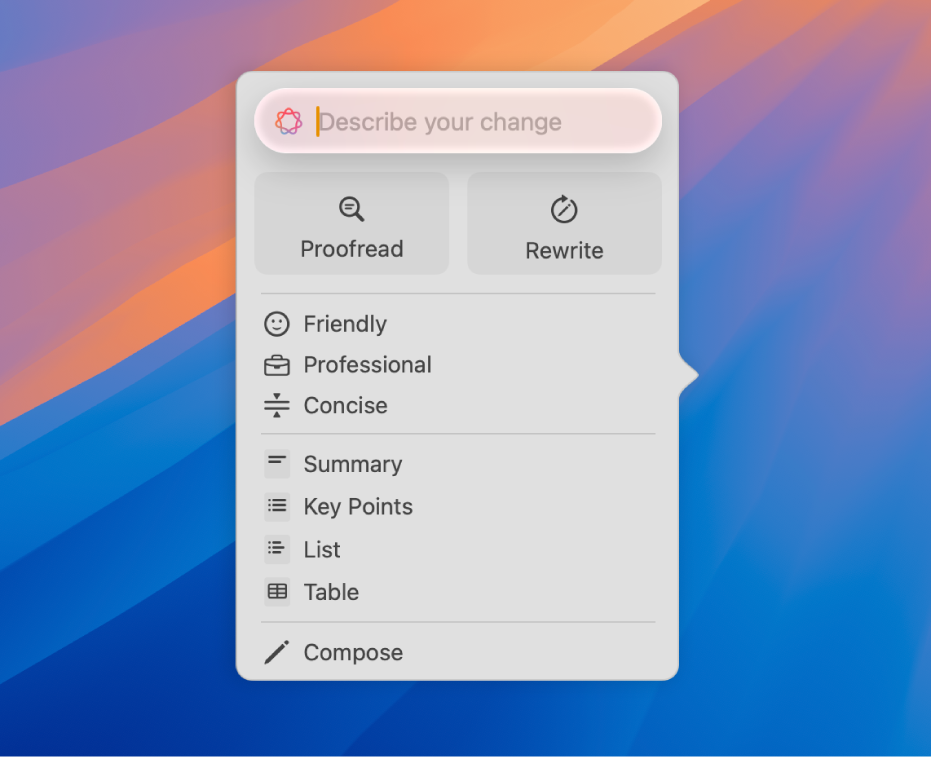Viewport: 932px width, 758px height.
Task: Click the Concise compress-lines icon
Action: click(277, 405)
